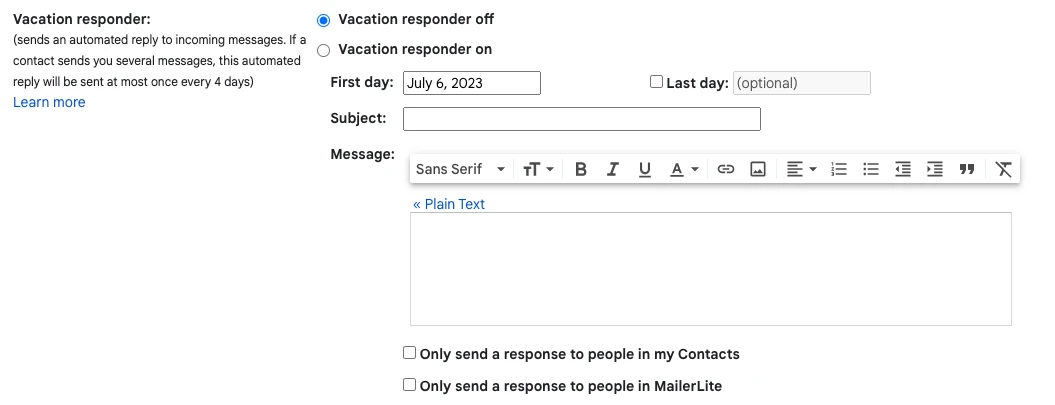
Task: Open the Sans Serif font dropdown
Action: coord(461,170)
